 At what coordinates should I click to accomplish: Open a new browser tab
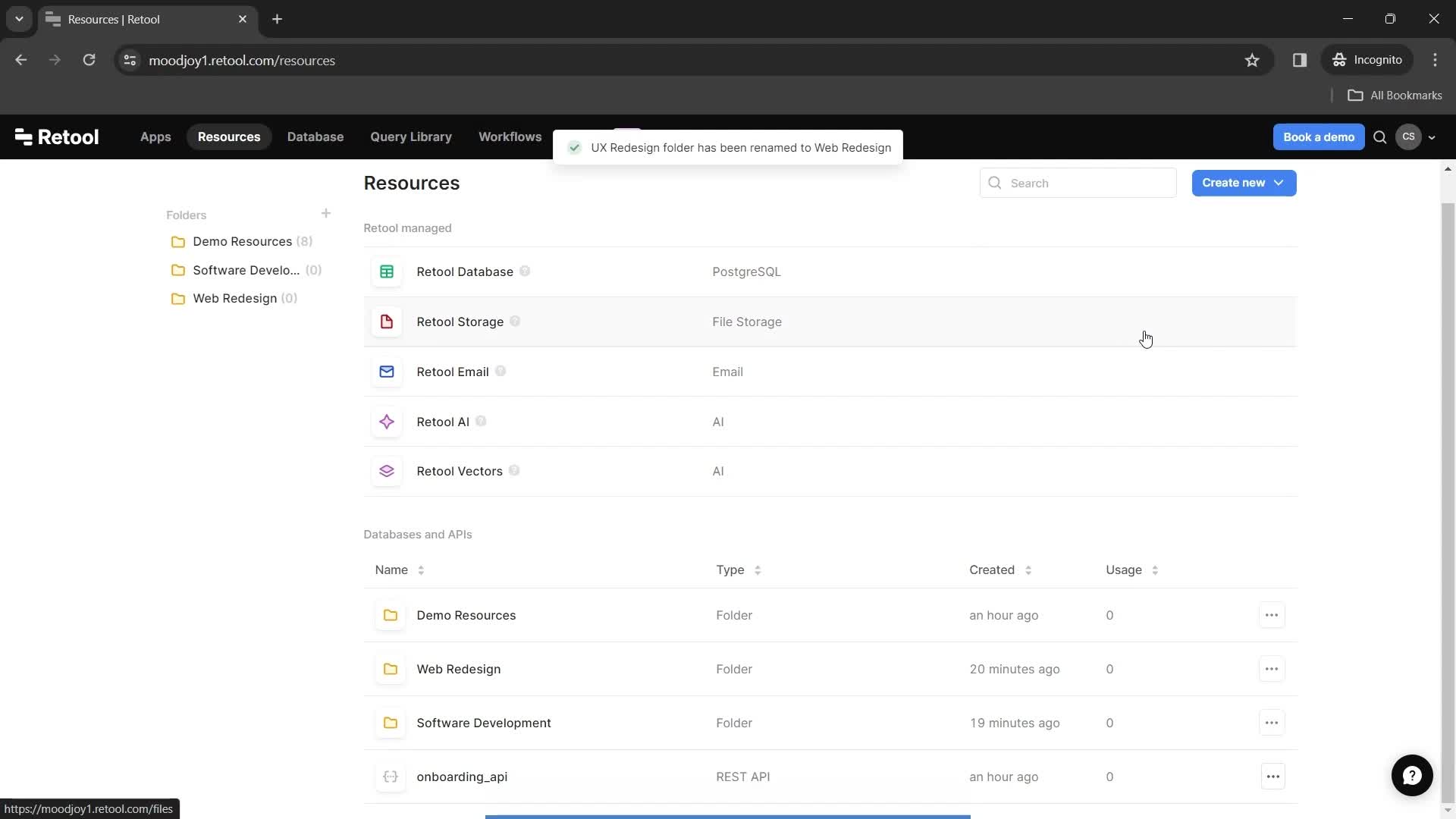(278, 19)
